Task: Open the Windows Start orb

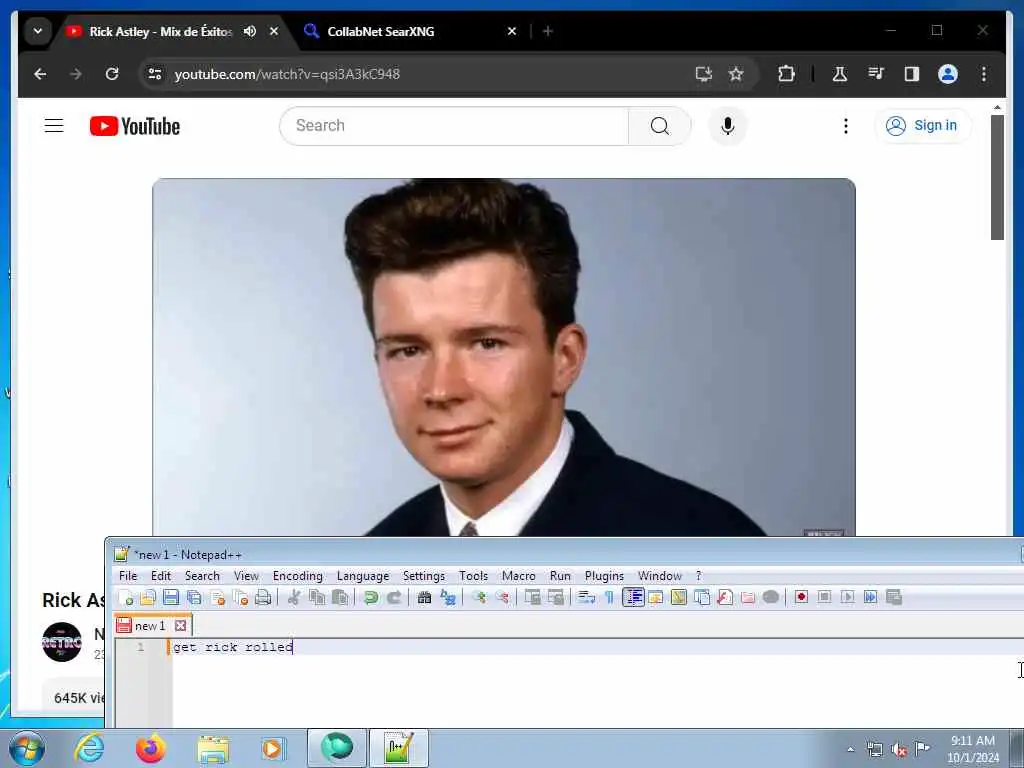Action: pos(27,748)
